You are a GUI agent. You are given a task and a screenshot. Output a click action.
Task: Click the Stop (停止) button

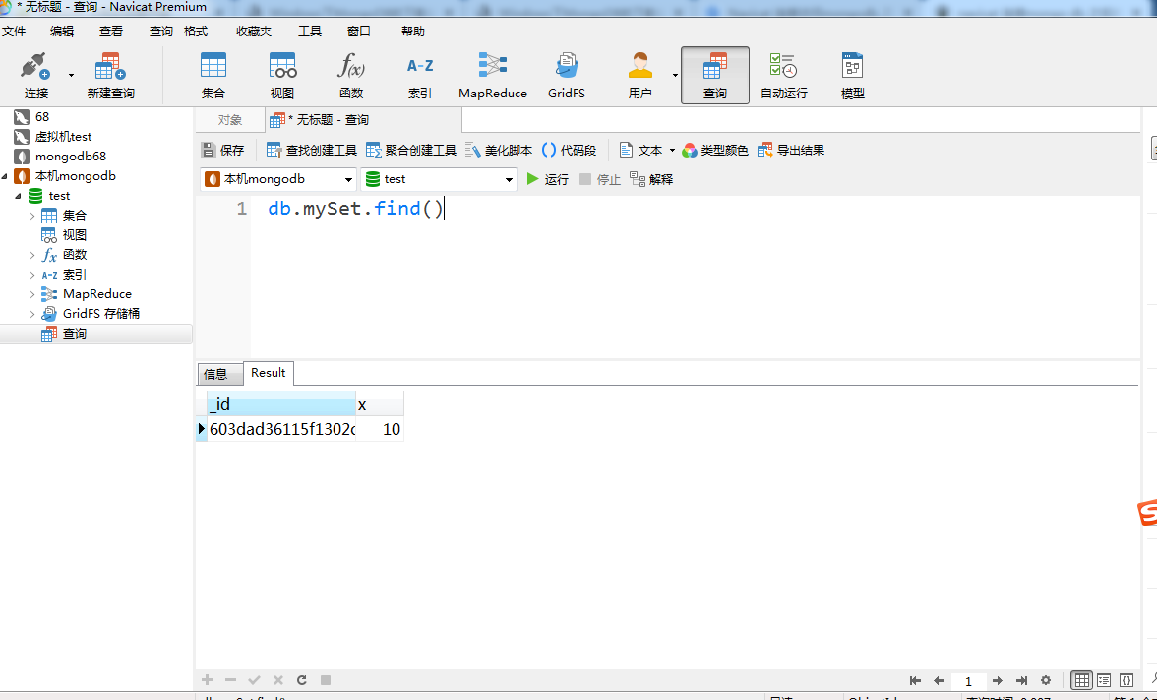pyautogui.click(x=600, y=179)
